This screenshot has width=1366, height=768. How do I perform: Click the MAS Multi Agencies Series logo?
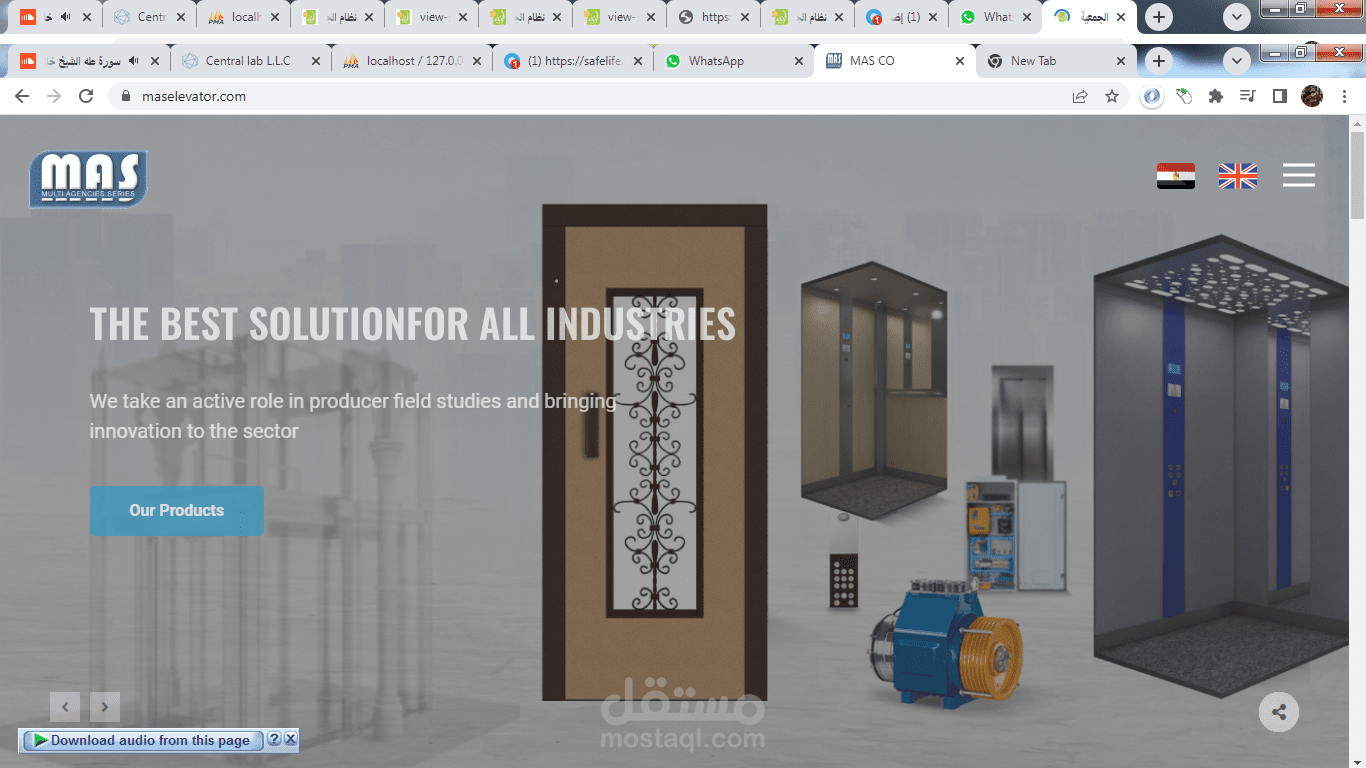point(88,179)
